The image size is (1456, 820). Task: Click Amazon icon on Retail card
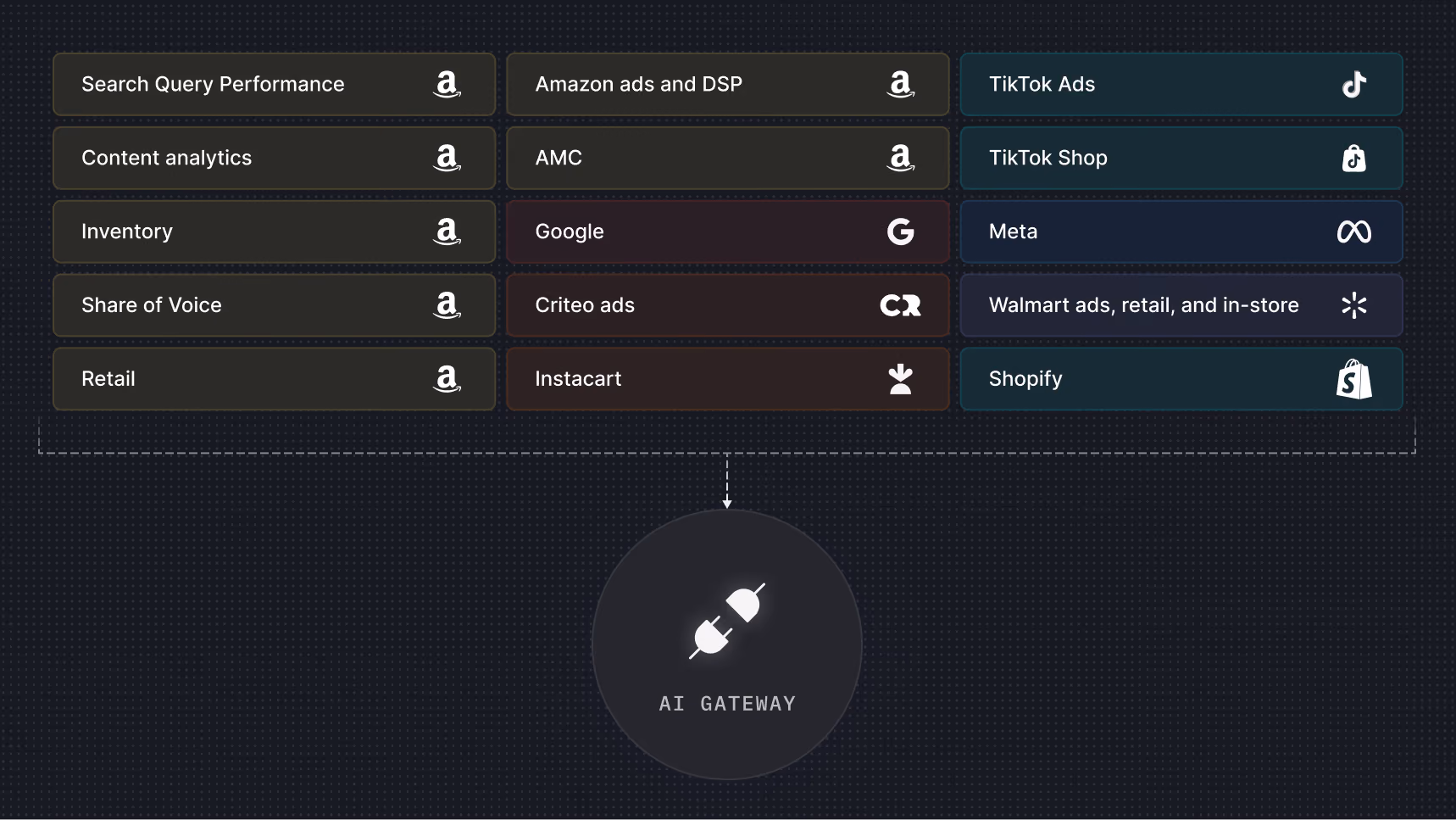pos(447,379)
